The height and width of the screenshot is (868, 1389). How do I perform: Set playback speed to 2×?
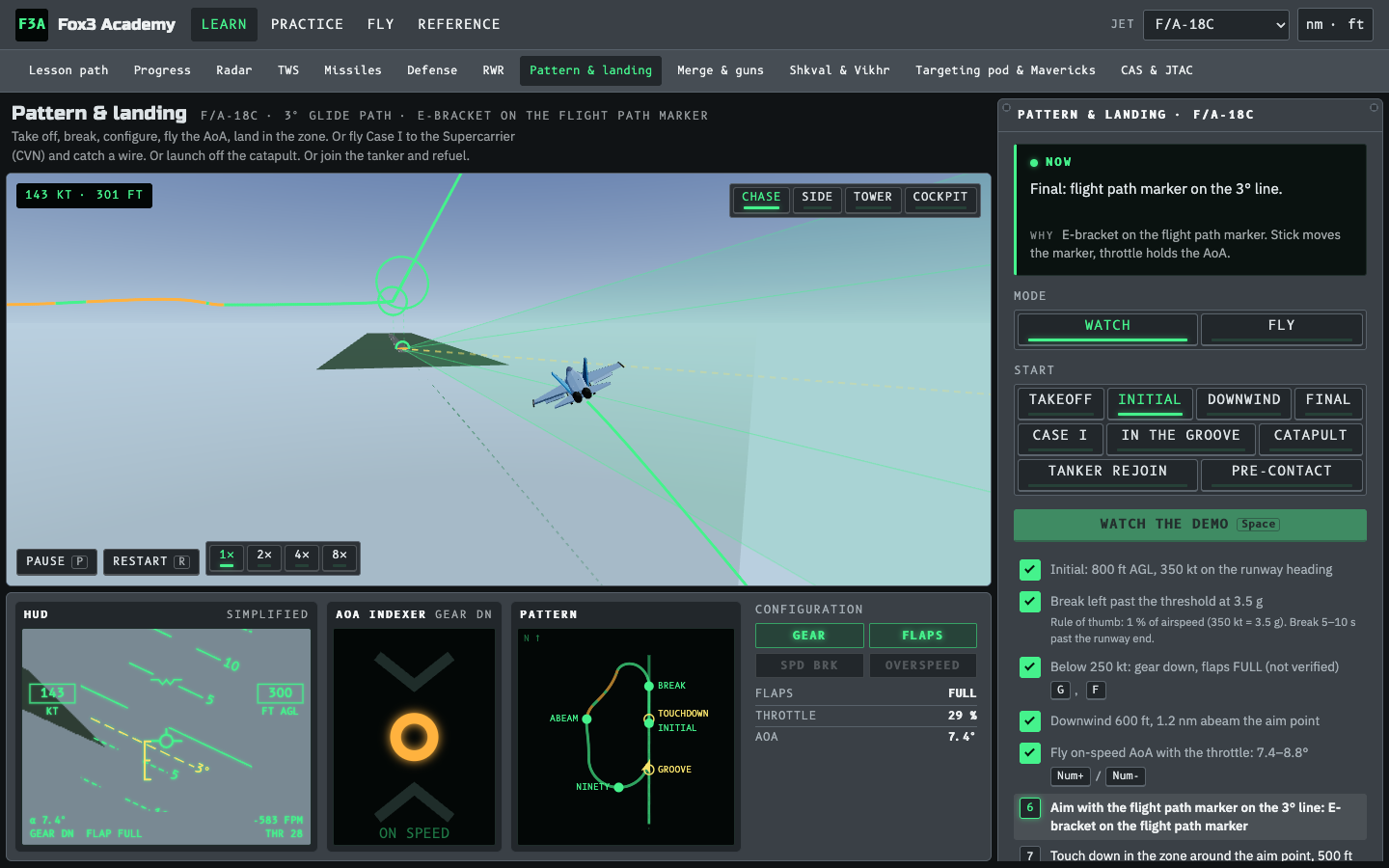tap(264, 556)
